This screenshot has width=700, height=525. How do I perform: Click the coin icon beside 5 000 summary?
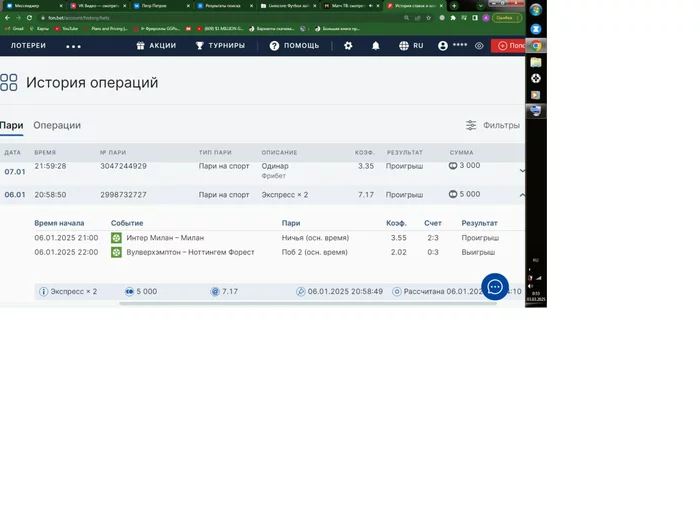pyautogui.click(x=129, y=292)
